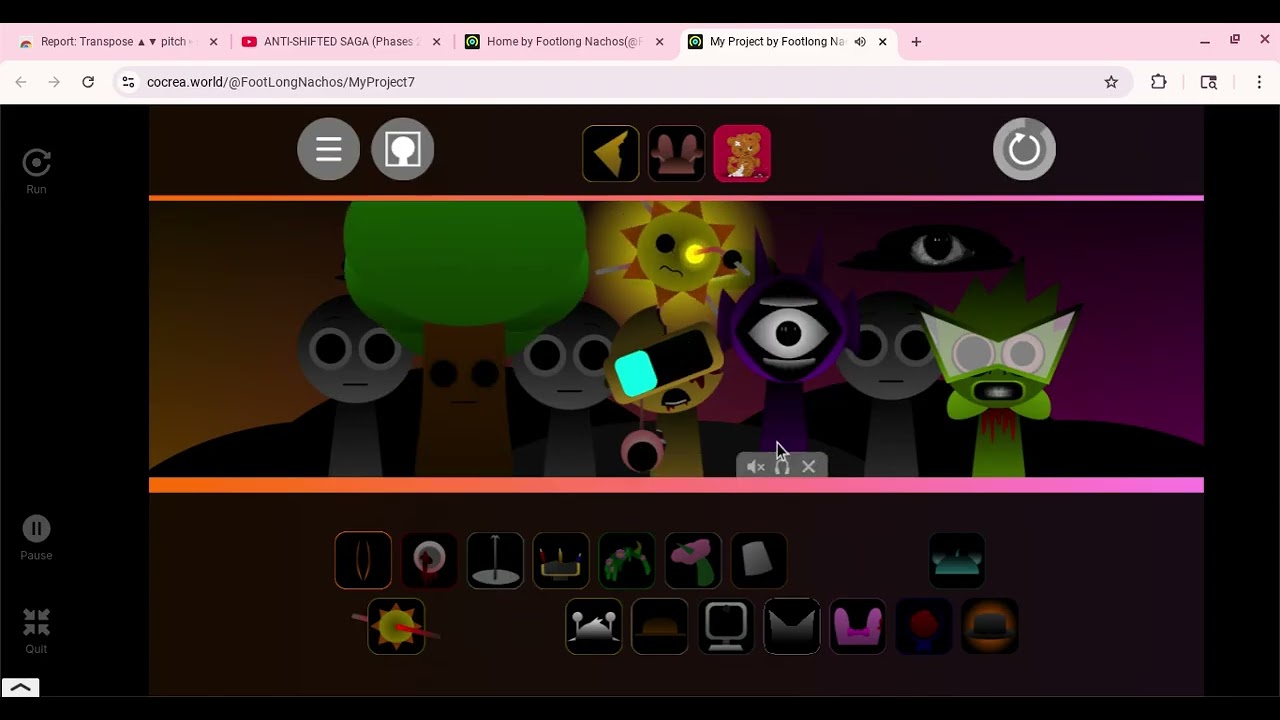
Task: Select the brown bunny-ears bonus icon
Action: click(676, 154)
